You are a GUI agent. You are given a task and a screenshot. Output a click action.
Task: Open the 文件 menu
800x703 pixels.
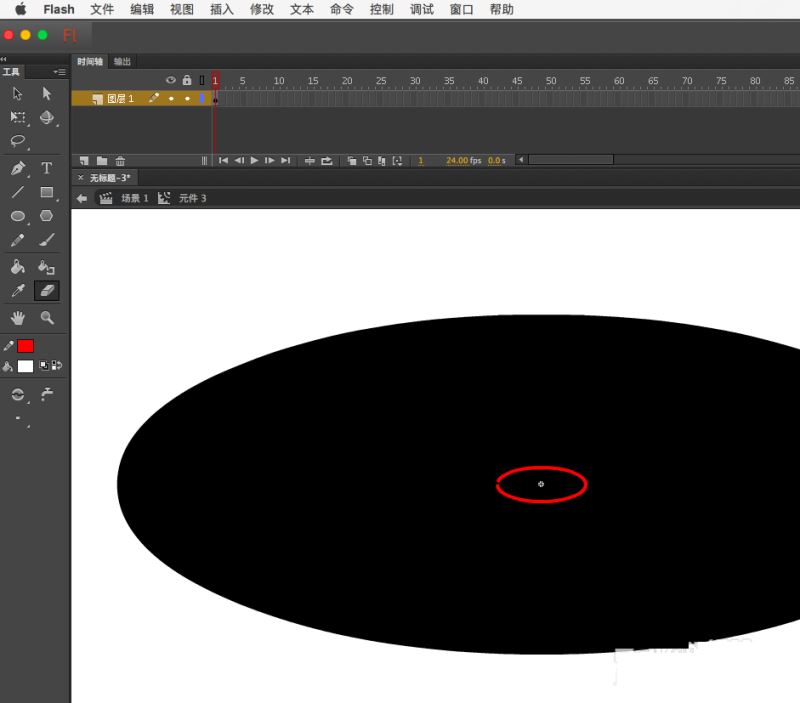tap(102, 9)
